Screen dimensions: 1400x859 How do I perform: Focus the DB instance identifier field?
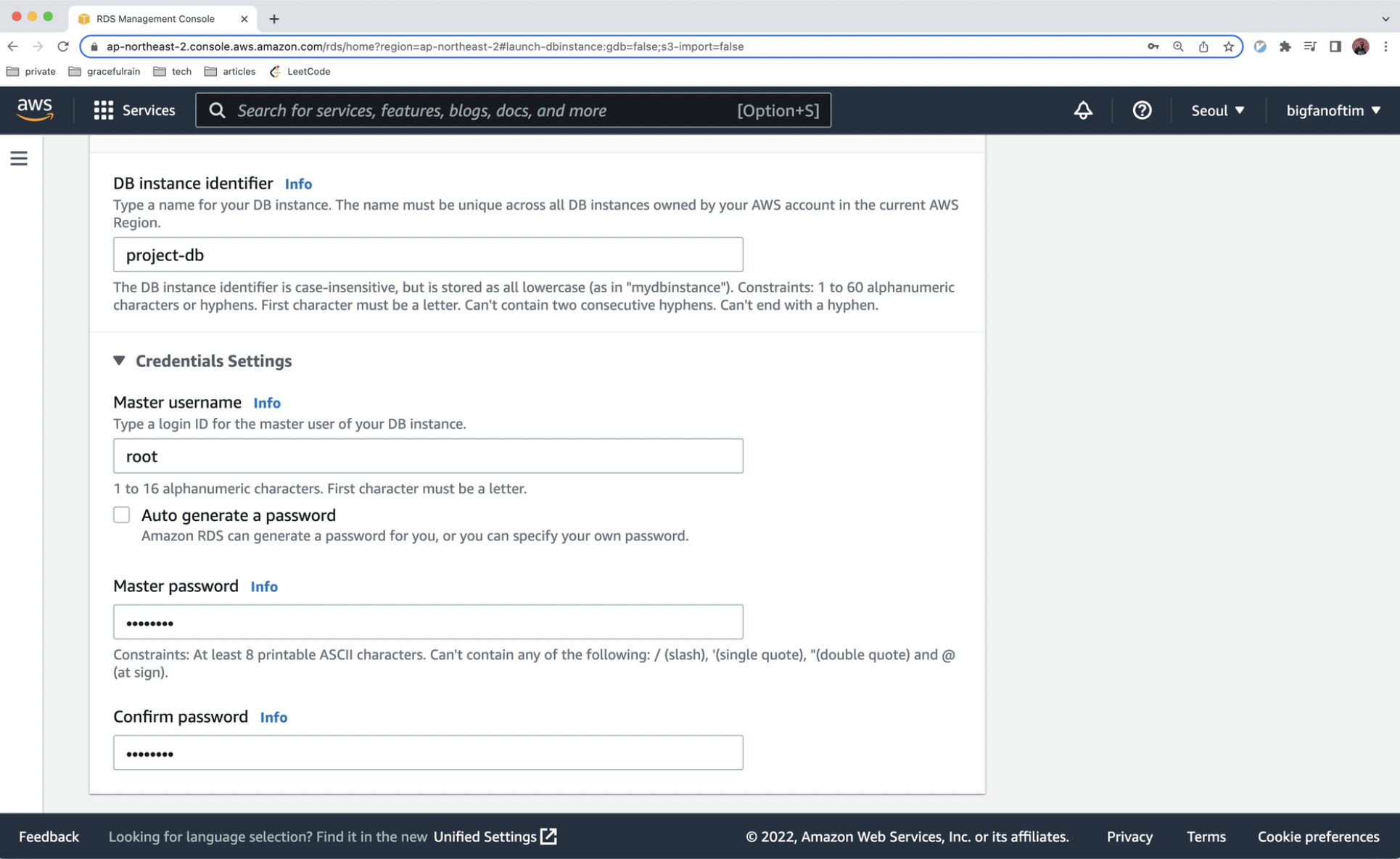(428, 255)
